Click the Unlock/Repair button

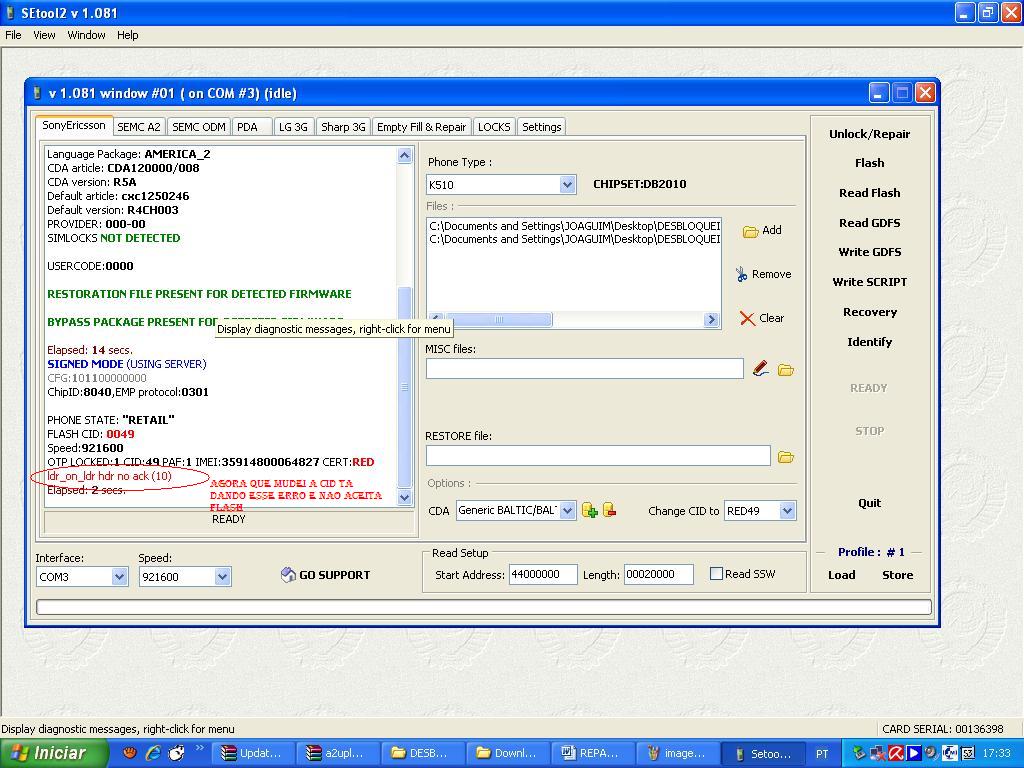tap(869, 134)
